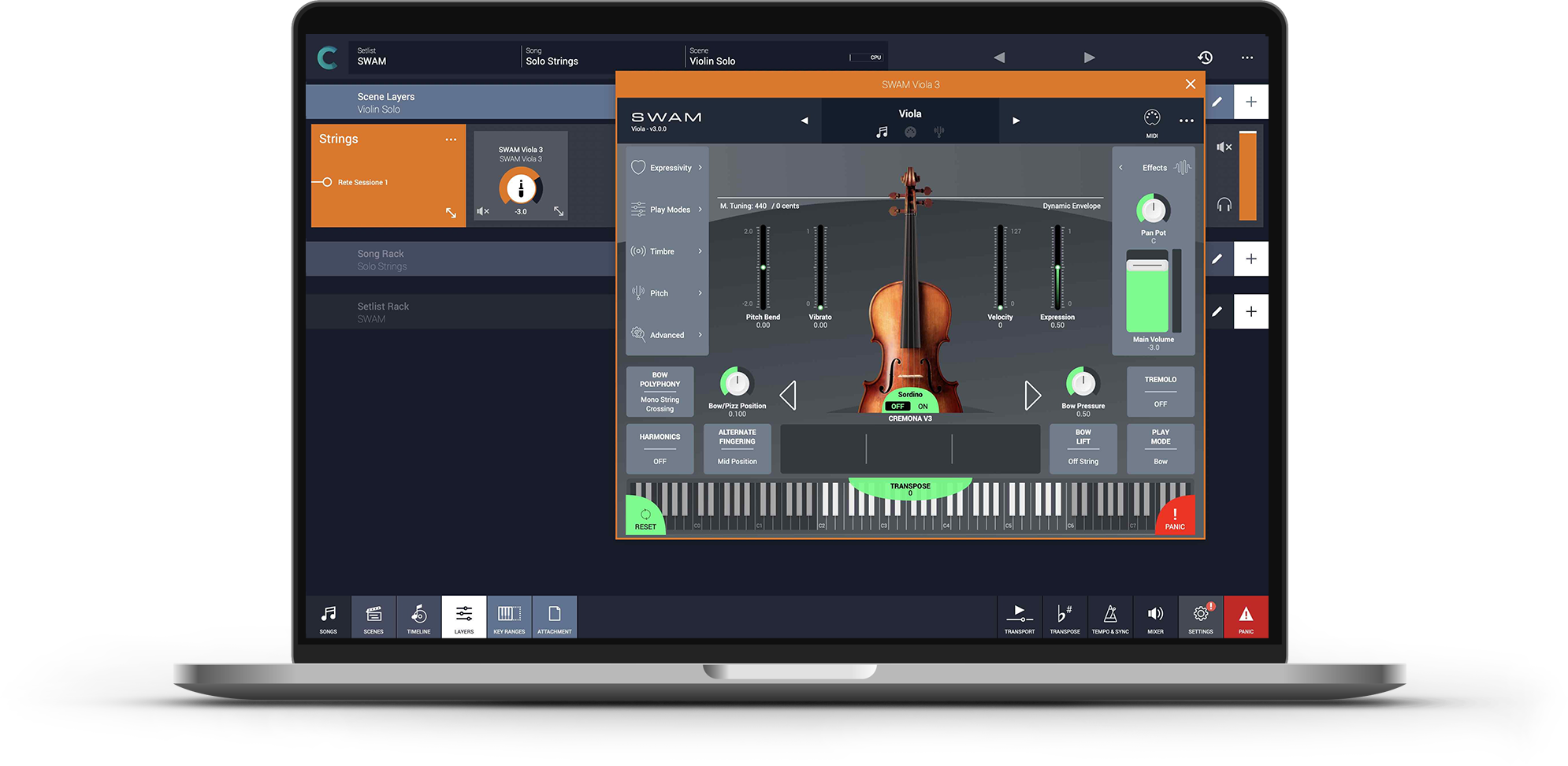Change Alternate Fingering setting
The image size is (1568, 766).
(x=738, y=449)
